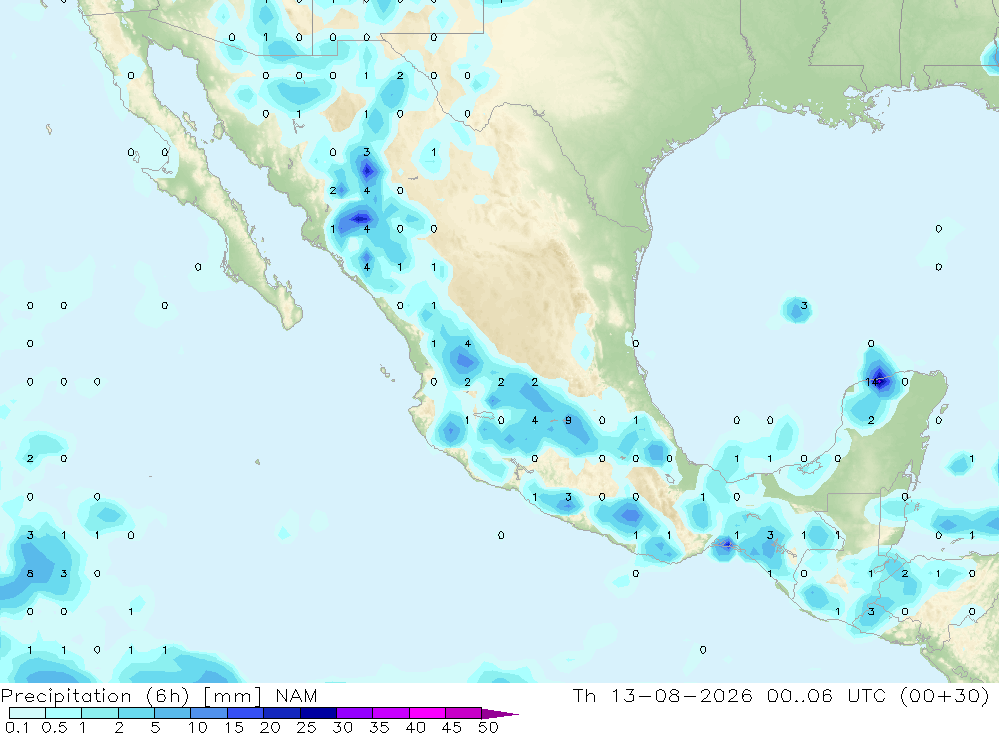Screen dimensions: 1000x733
Task: Click the 0.1–0.5 mm legend color swatch
Action: coord(27,713)
